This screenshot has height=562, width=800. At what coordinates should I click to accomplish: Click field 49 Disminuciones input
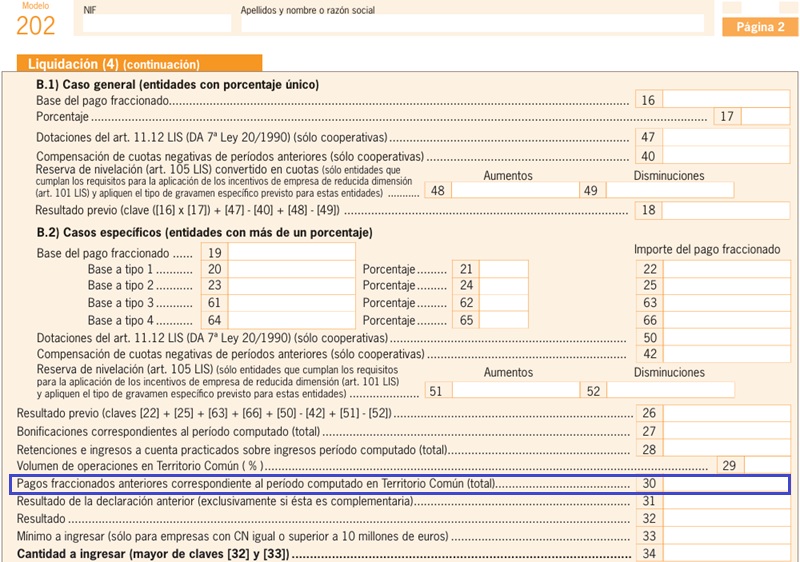click(x=670, y=190)
